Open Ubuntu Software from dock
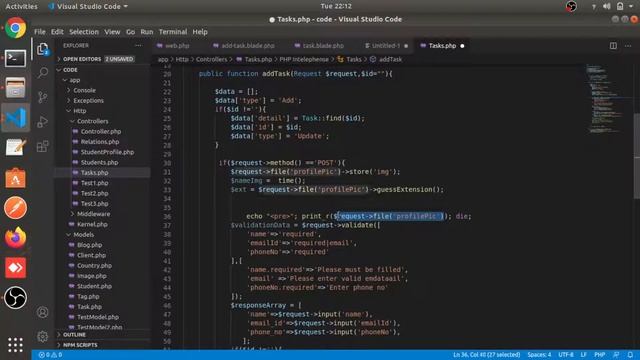The image size is (640, 360). [16, 178]
